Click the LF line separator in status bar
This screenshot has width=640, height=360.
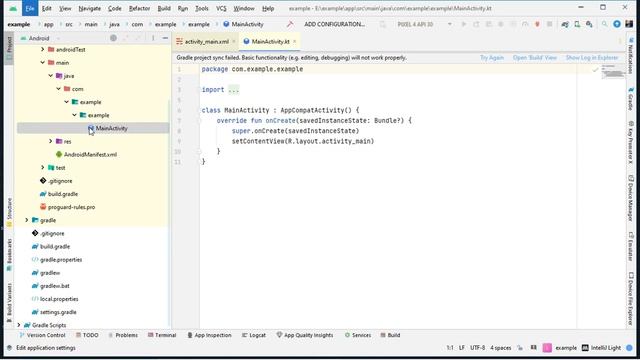pos(462,348)
